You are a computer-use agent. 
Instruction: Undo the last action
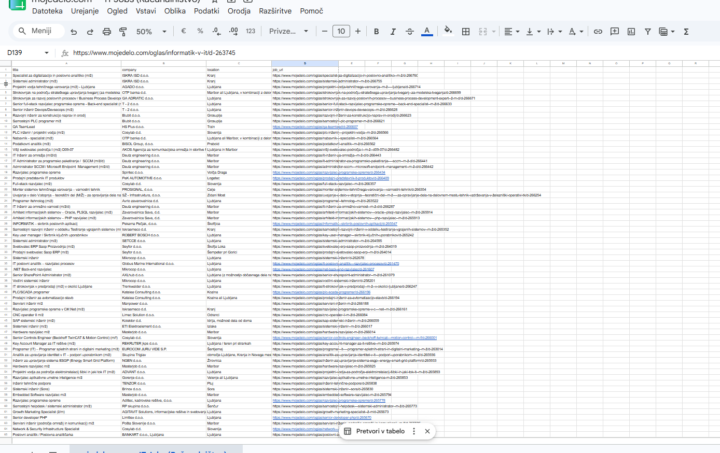click(73, 32)
